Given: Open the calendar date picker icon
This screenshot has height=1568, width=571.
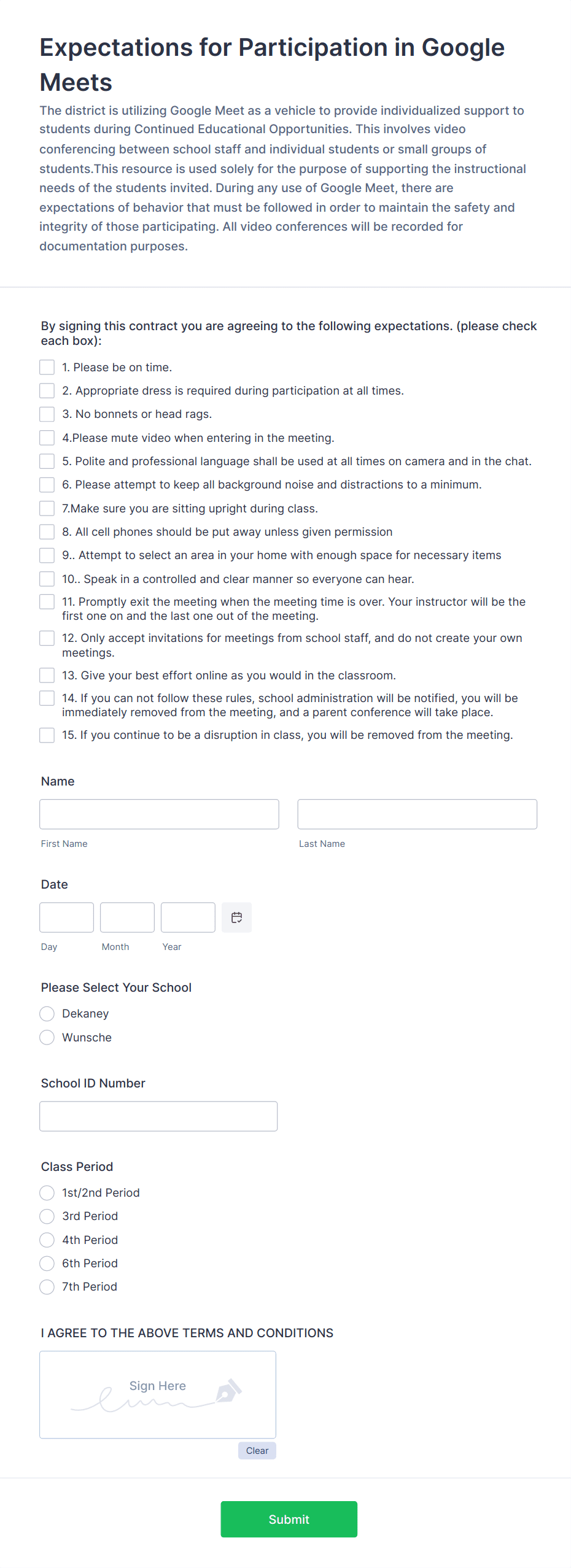Looking at the screenshot, I should pos(236,917).
